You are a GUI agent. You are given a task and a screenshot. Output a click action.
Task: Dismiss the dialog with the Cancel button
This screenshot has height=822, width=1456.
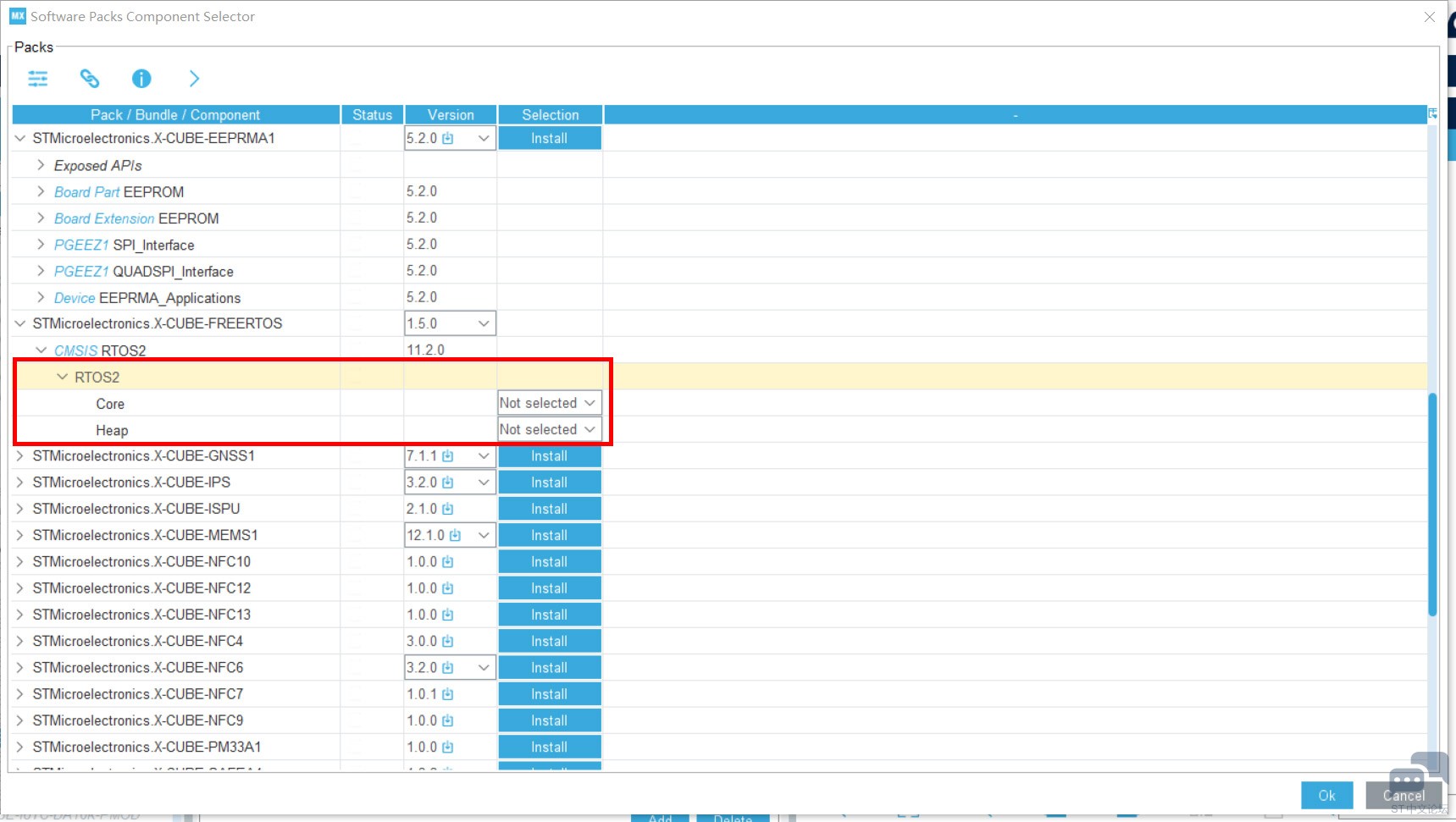(x=1403, y=796)
